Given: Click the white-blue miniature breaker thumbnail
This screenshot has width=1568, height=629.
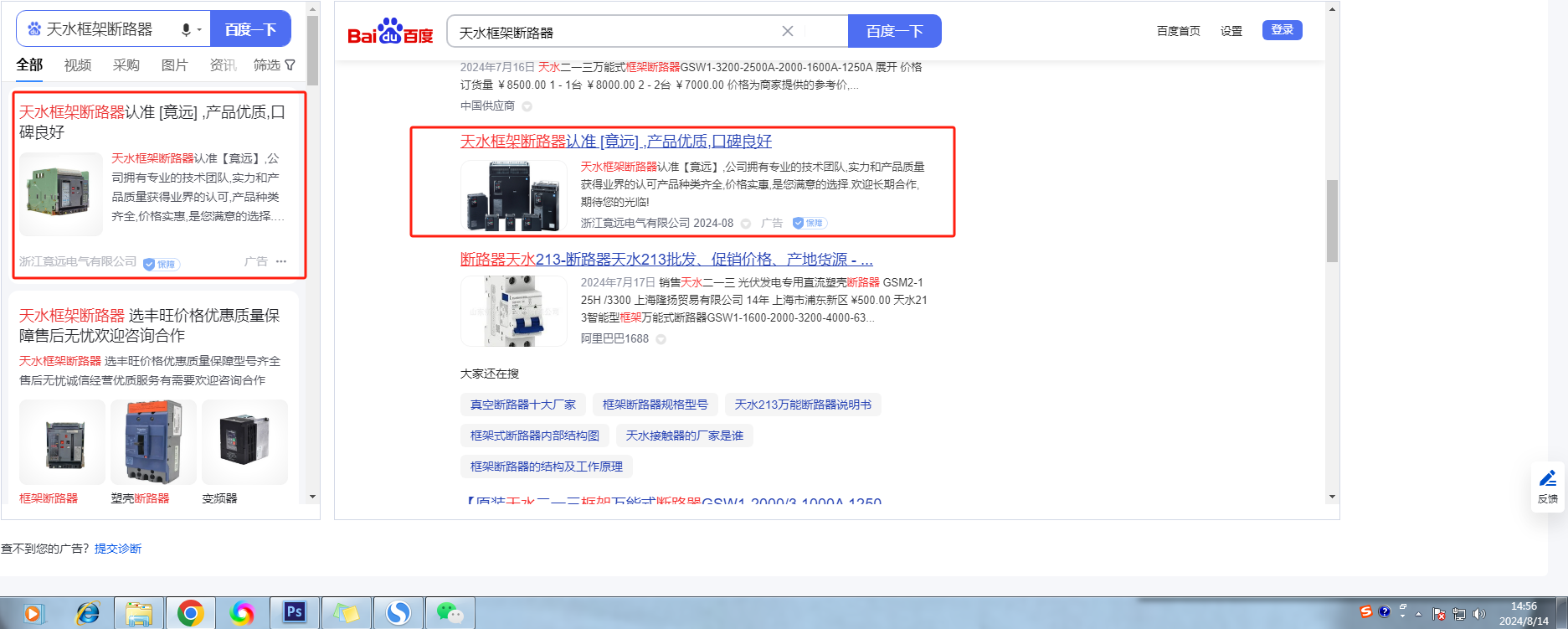Looking at the screenshot, I should 514,311.
